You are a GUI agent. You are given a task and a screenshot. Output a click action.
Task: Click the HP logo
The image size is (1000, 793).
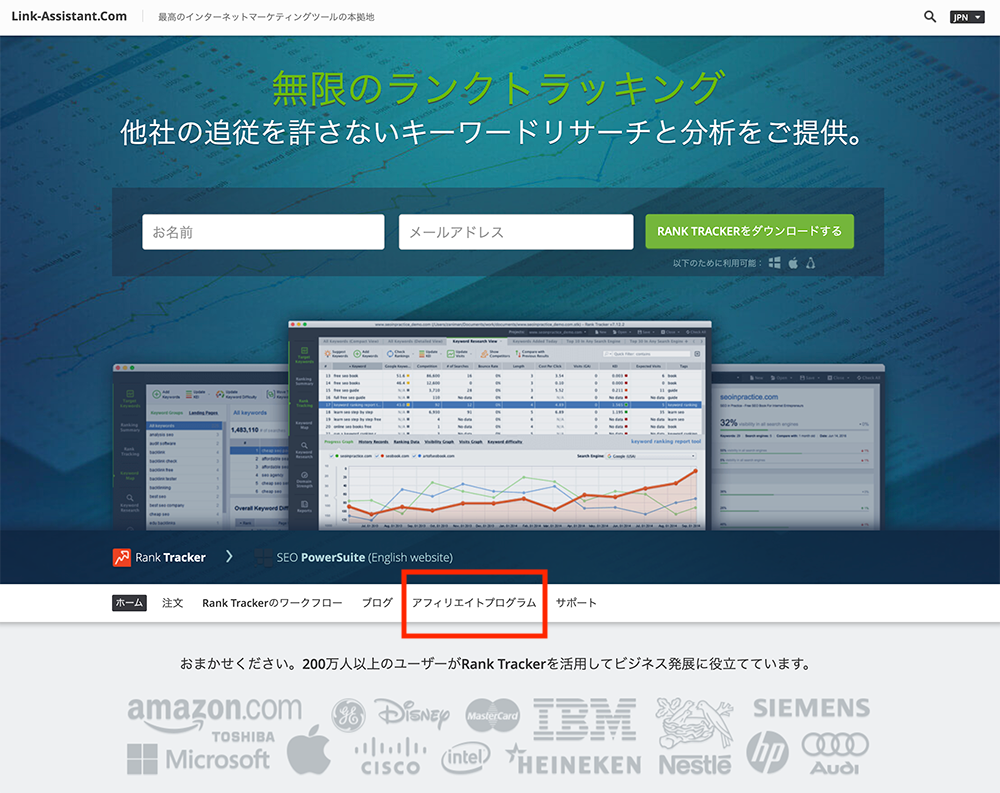(x=767, y=752)
